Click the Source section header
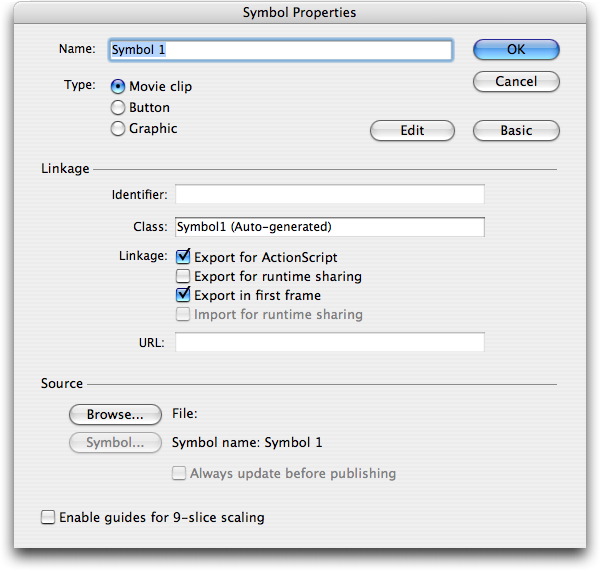 [x=62, y=383]
